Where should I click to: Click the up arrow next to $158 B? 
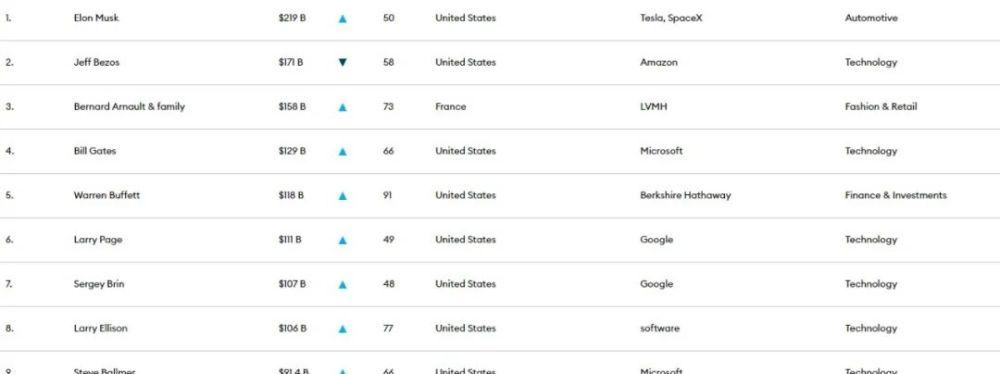[342, 108]
